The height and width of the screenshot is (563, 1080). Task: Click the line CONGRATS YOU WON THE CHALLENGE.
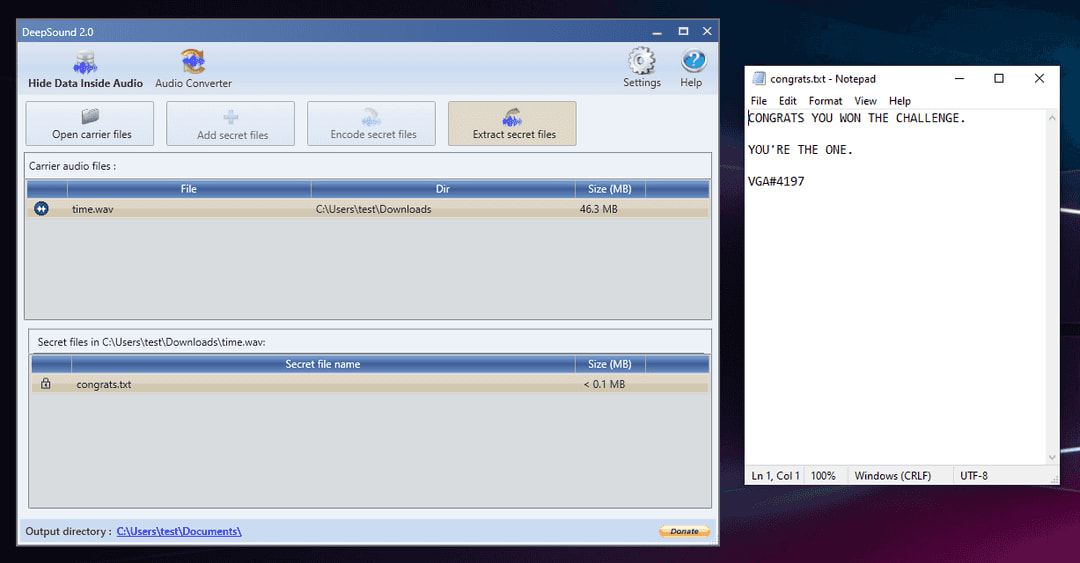(x=857, y=118)
